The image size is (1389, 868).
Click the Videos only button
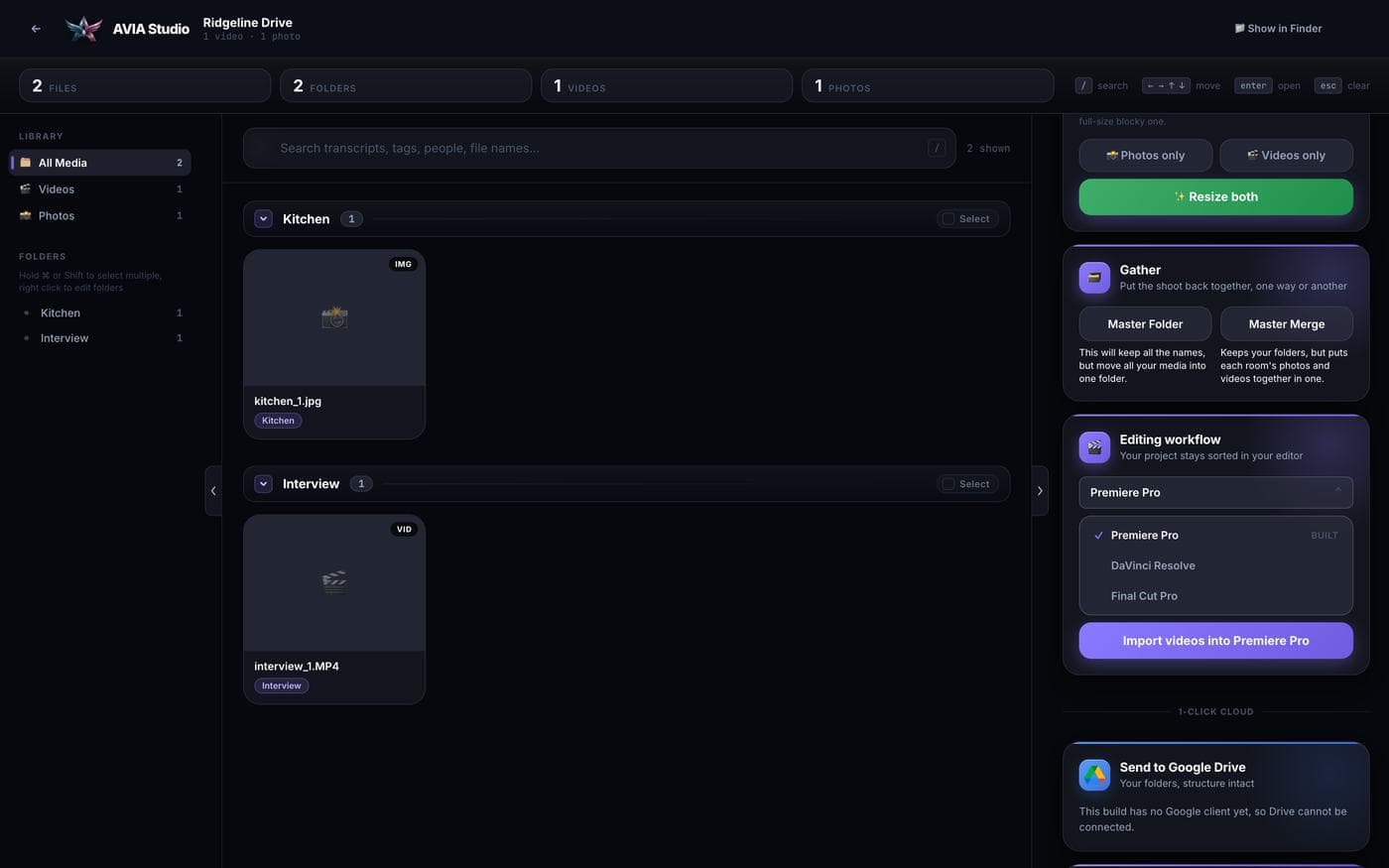(1286, 156)
